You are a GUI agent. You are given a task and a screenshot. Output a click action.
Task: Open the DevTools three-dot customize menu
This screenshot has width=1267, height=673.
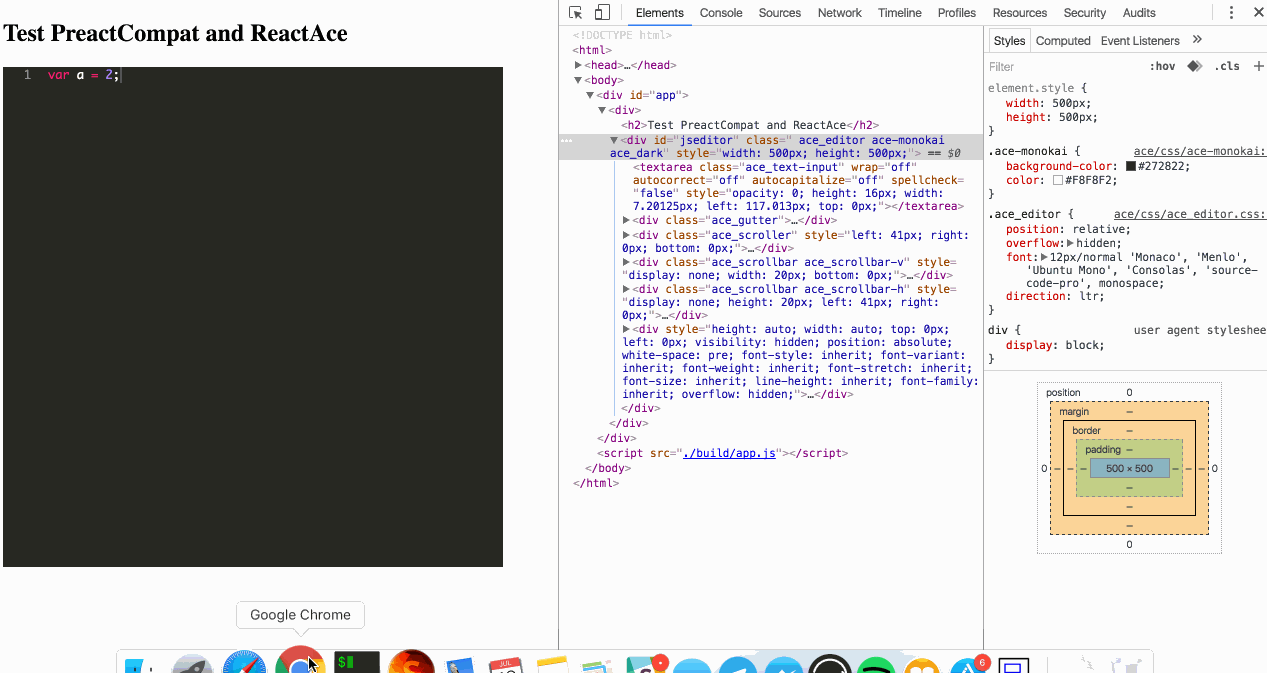tap(1231, 13)
